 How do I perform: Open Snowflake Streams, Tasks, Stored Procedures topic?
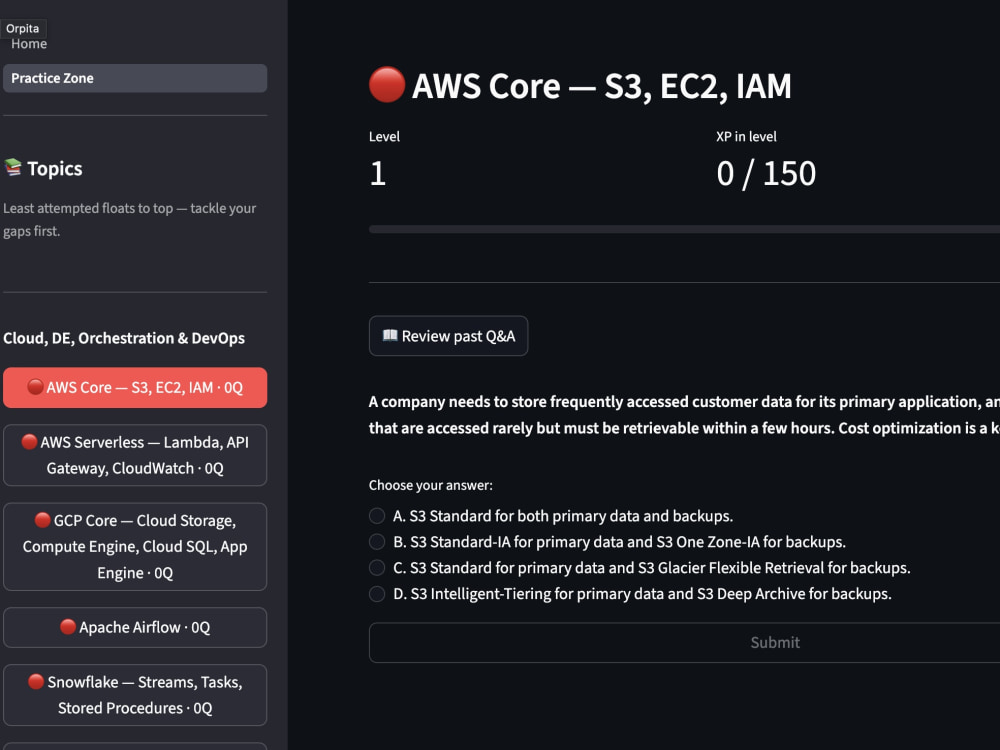[x=135, y=695]
